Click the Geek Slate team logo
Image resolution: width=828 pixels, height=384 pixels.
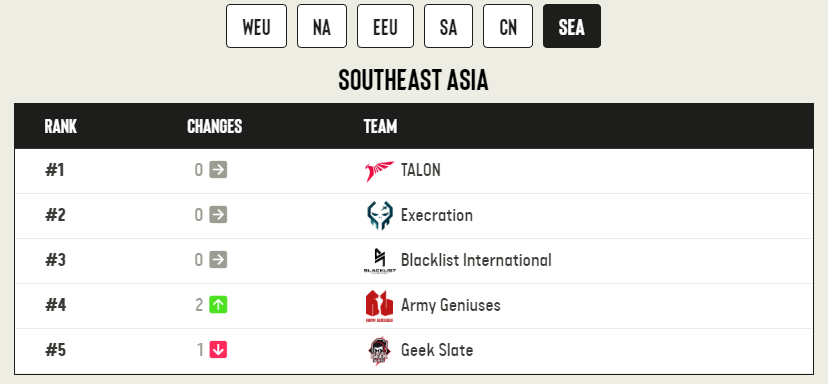click(380, 351)
